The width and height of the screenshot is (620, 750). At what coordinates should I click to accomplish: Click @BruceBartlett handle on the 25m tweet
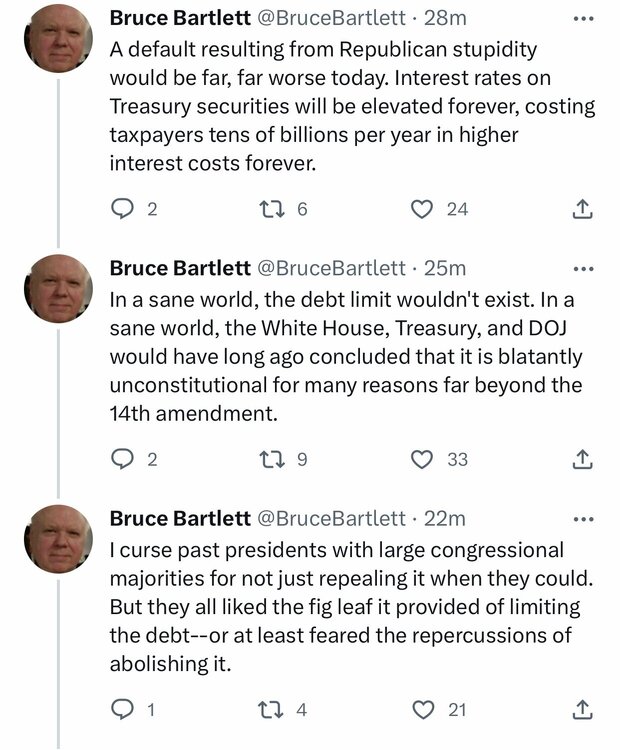(x=332, y=269)
